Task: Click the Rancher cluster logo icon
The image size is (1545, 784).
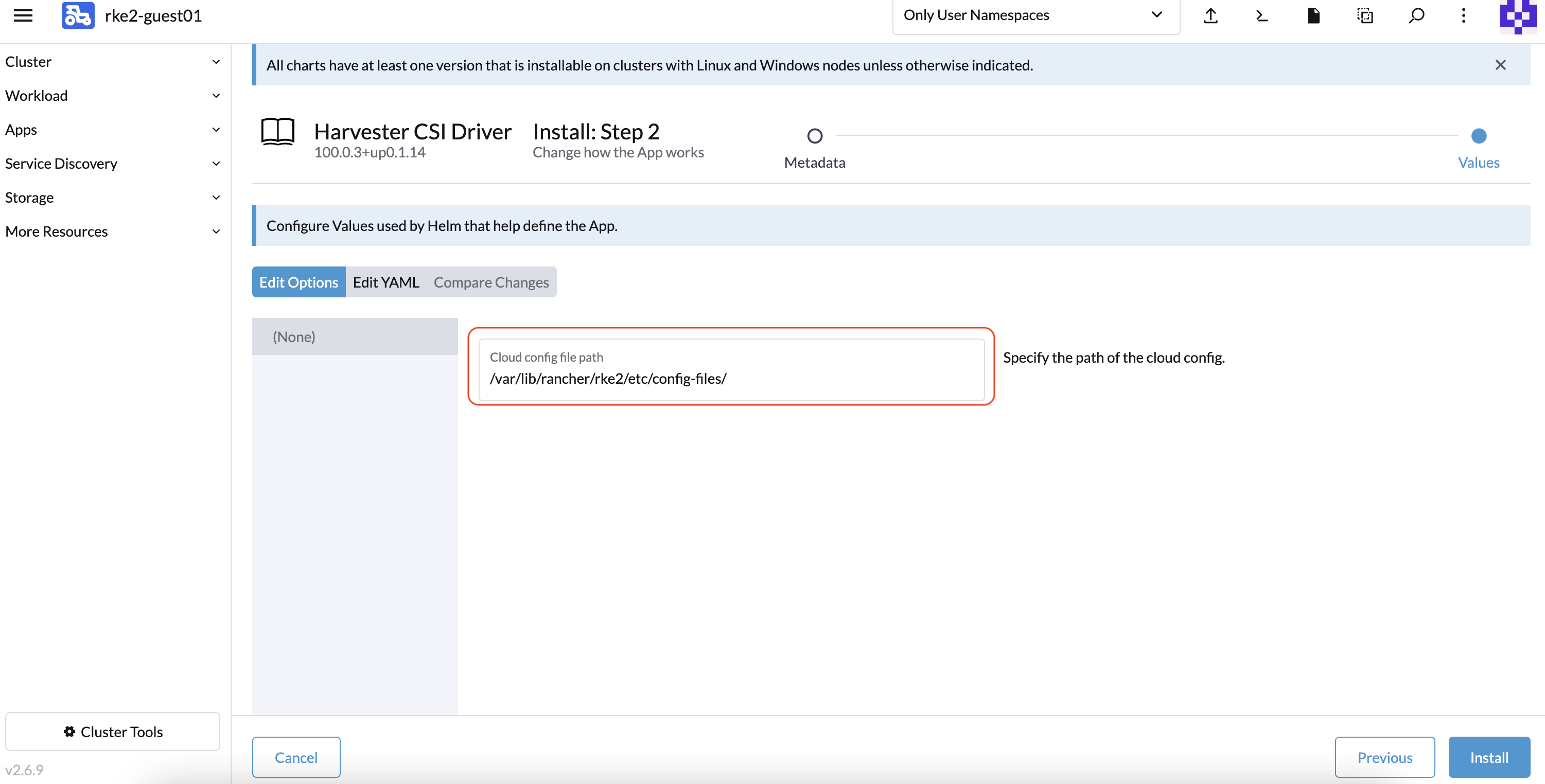Action: [x=77, y=15]
